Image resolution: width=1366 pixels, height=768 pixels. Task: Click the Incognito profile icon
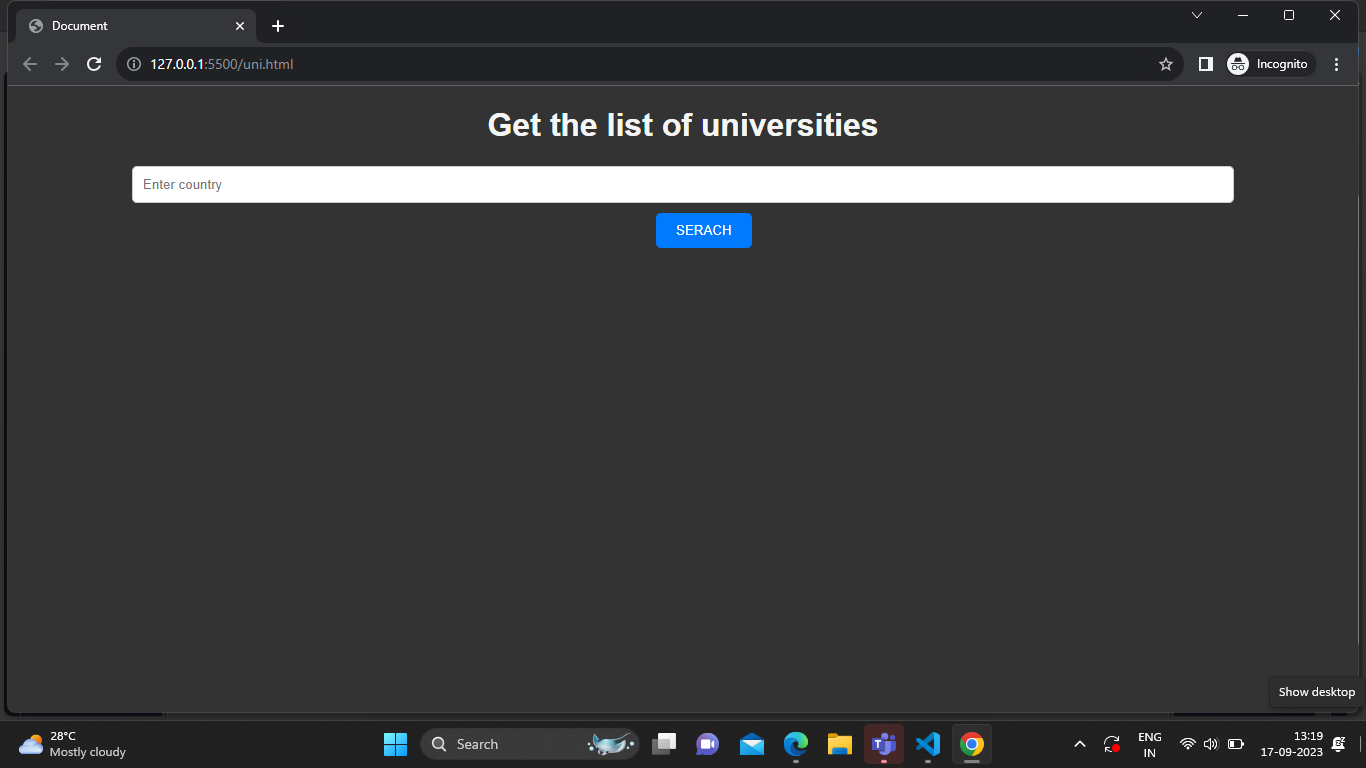click(x=1237, y=63)
